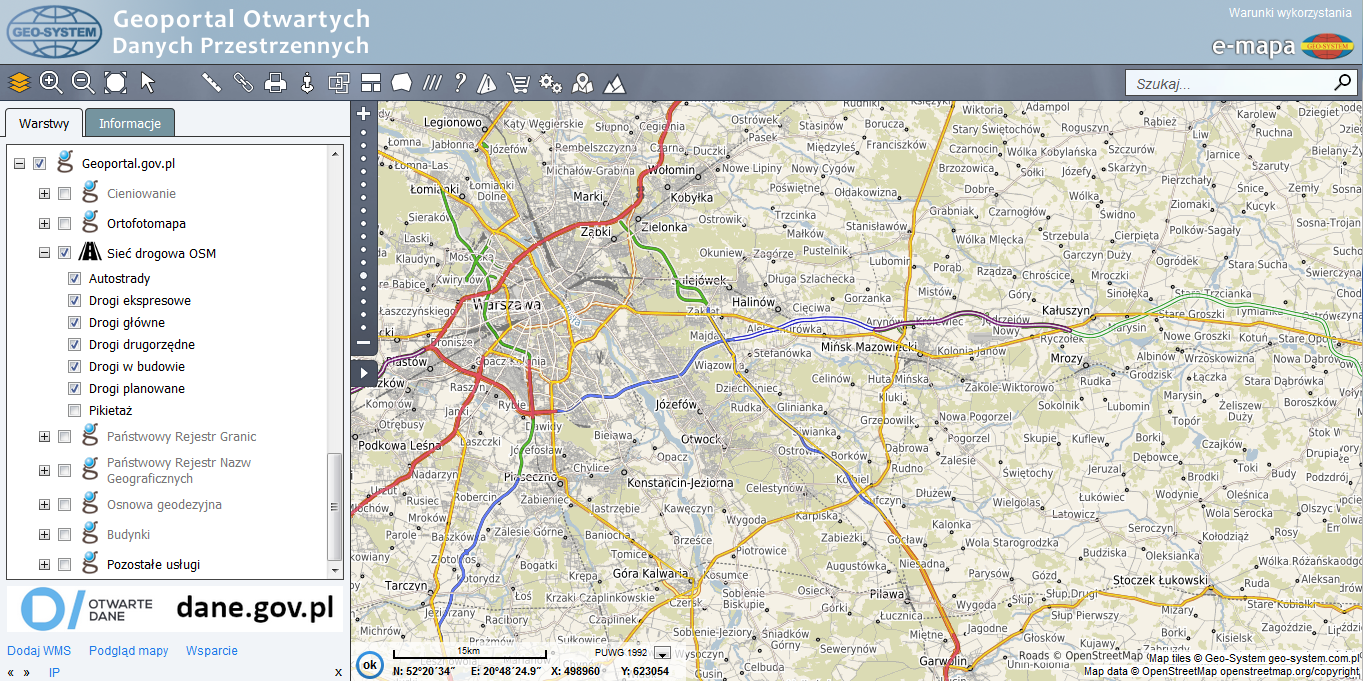Uncheck the Autostrady checkbox
This screenshot has height=681, width=1363.
click(x=74, y=278)
